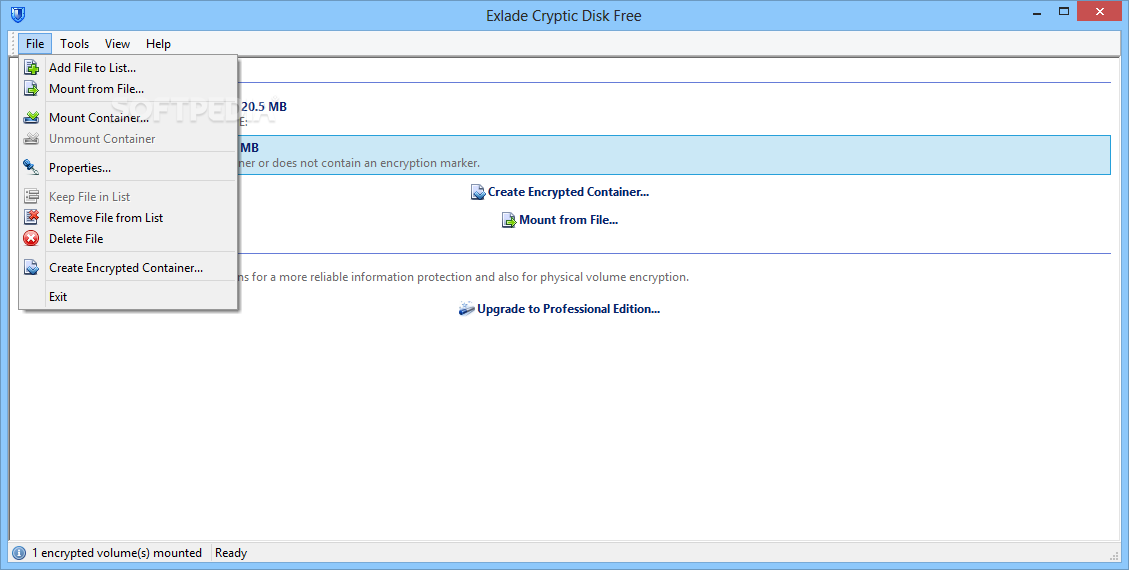
Task: Open the File menu
Action: [35, 44]
